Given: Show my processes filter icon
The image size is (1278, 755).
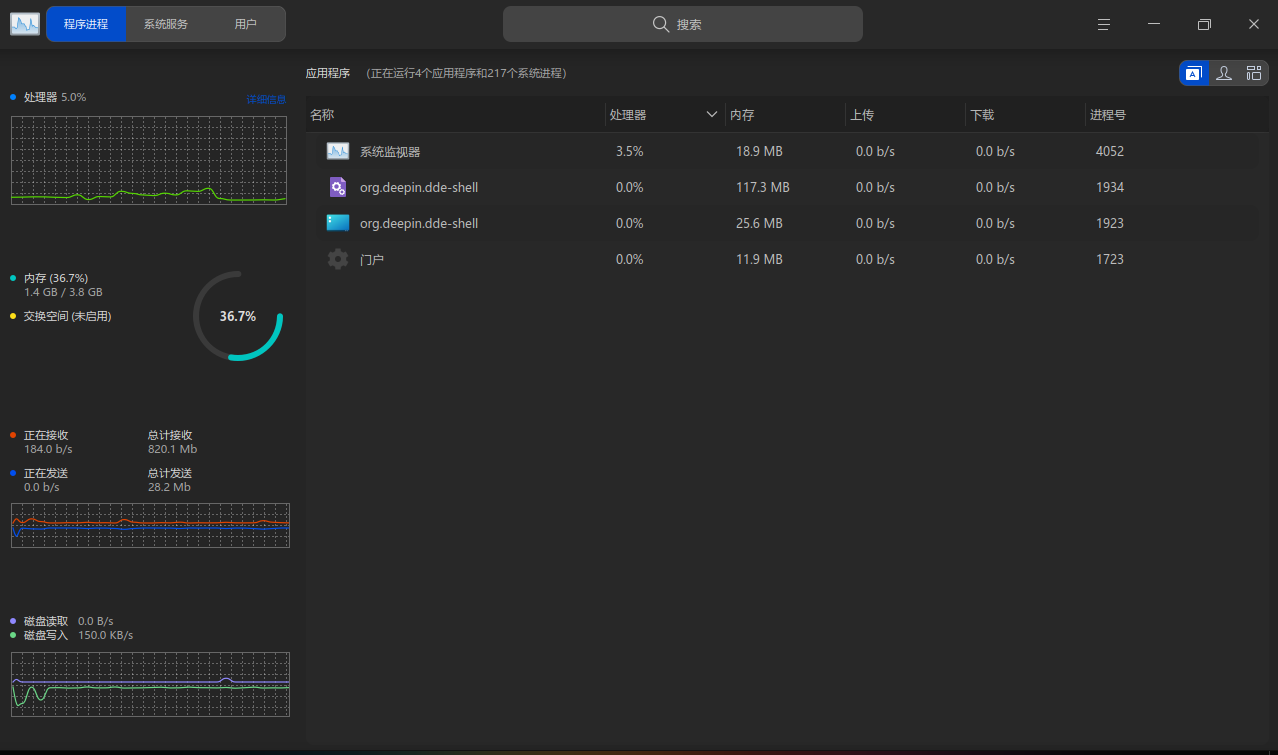Looking at the screenshot, I should point(1223,73).
